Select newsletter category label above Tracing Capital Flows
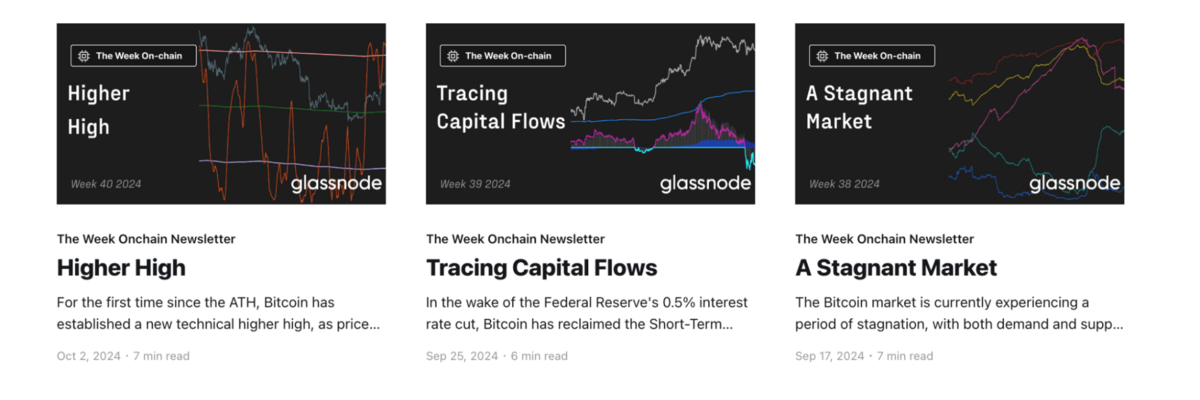This screenshot has height=400, width=1200. pos(515,239)
